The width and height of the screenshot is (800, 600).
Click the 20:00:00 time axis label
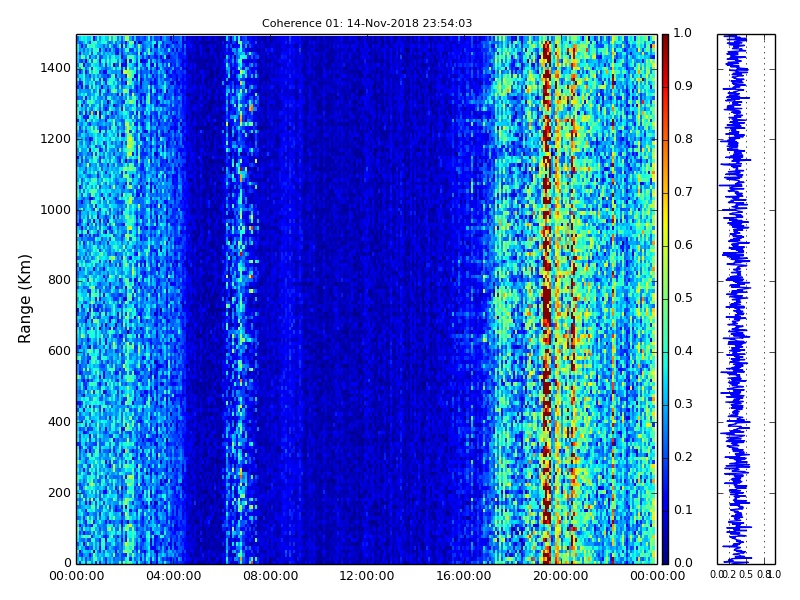[x=561, y=576]
